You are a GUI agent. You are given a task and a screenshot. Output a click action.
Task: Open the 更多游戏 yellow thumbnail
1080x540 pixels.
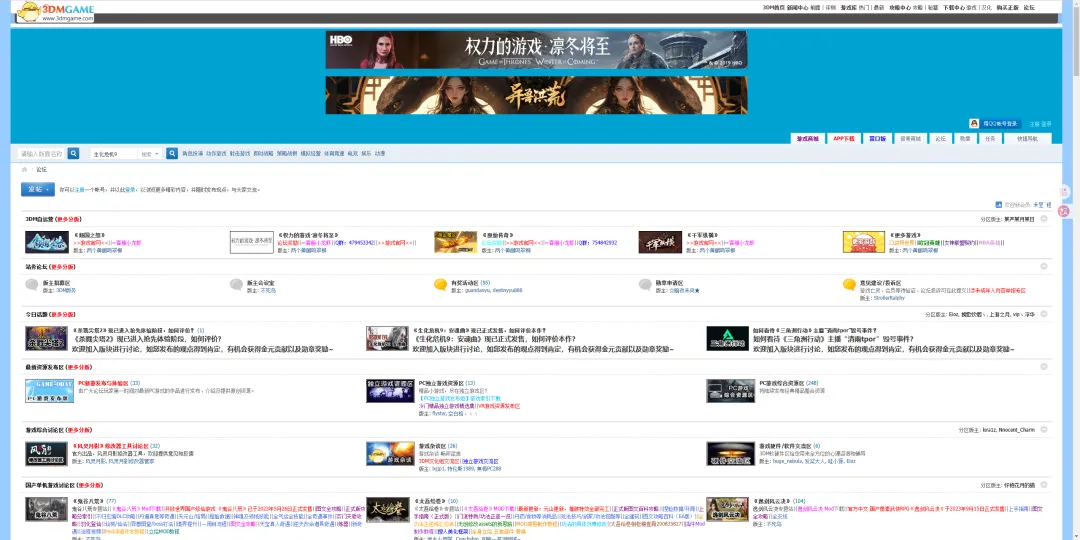[864, 242]
